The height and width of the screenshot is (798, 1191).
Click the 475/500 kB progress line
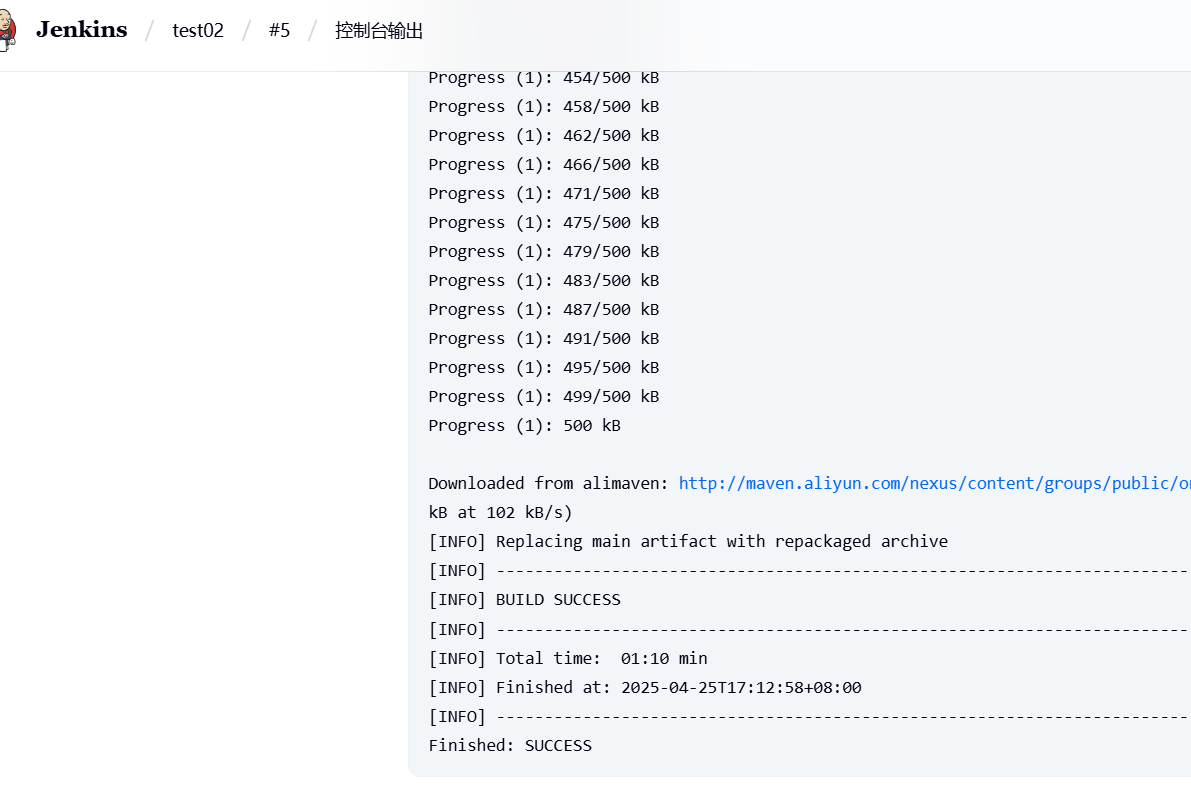click(x=543, y=222)
